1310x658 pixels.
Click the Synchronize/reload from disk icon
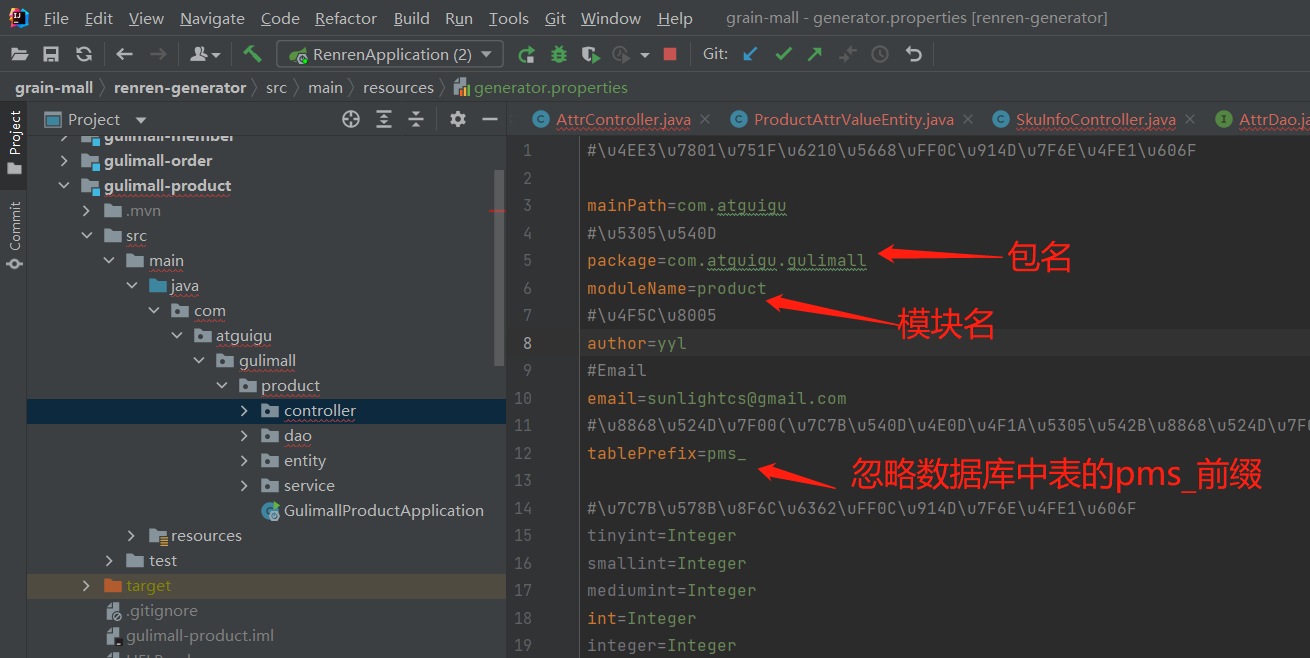(84, 54)
